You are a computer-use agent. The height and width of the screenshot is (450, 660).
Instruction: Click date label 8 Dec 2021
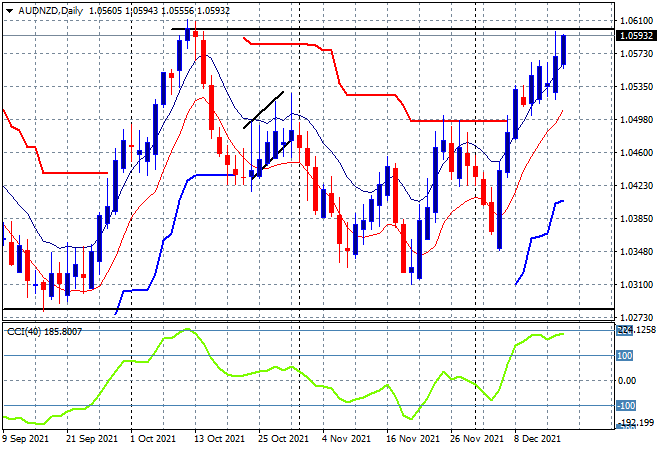(537, 439)
